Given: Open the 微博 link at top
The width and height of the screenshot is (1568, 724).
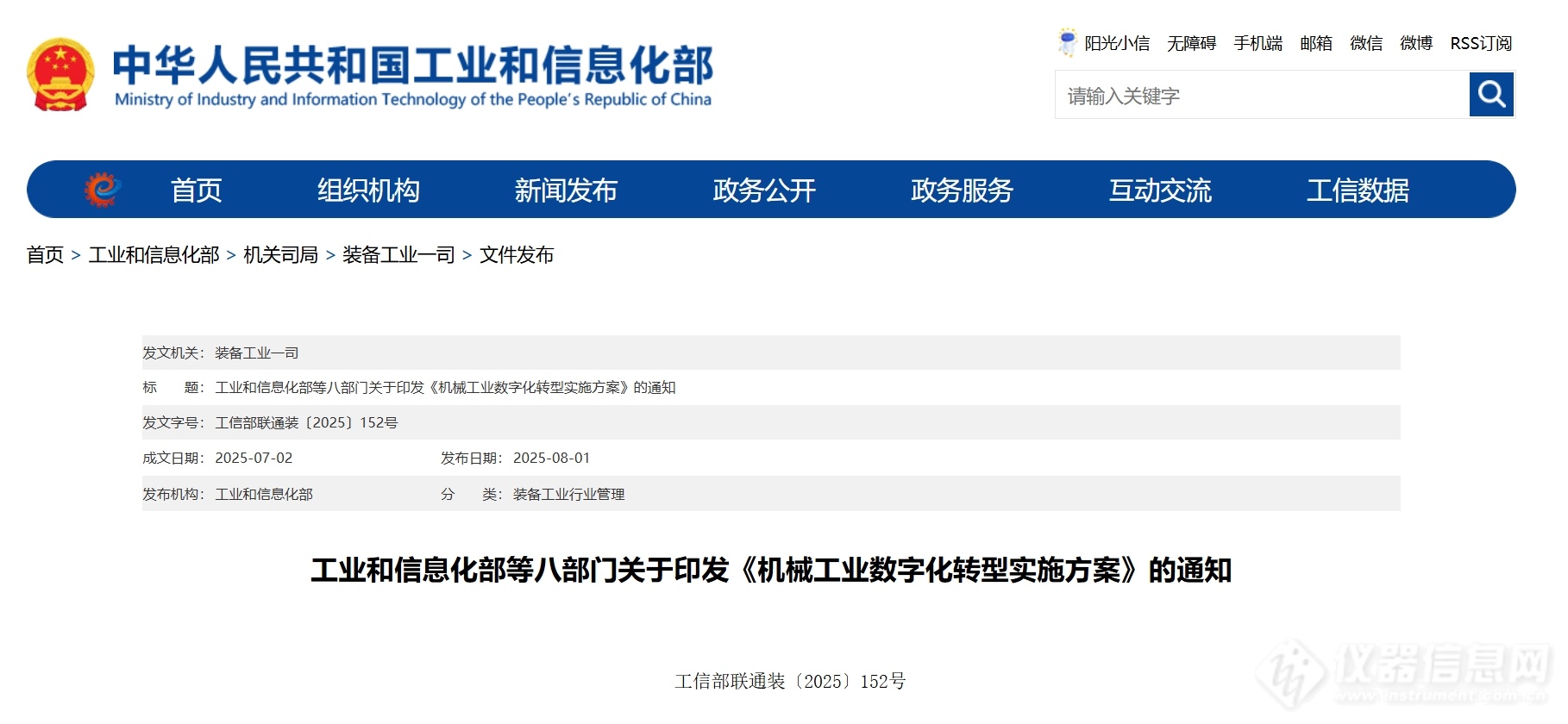Looking at the screenshot, I should pos(1415,43).
